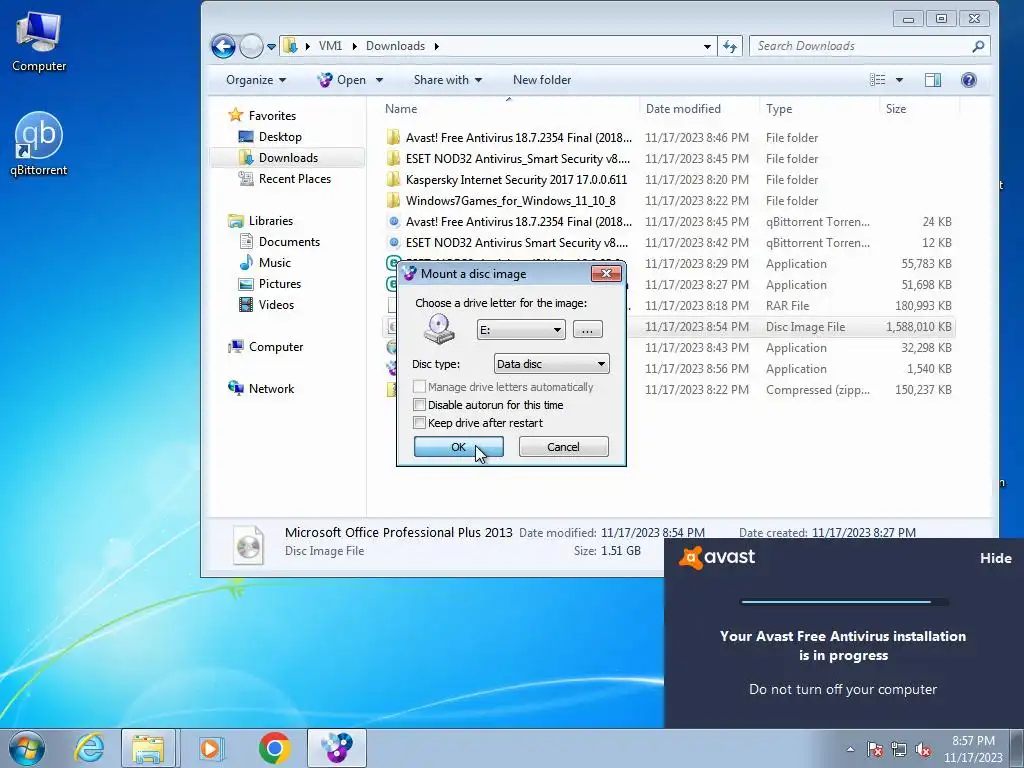
Task: Click the clock showing 8:57 PM
Action: (973, 741)
